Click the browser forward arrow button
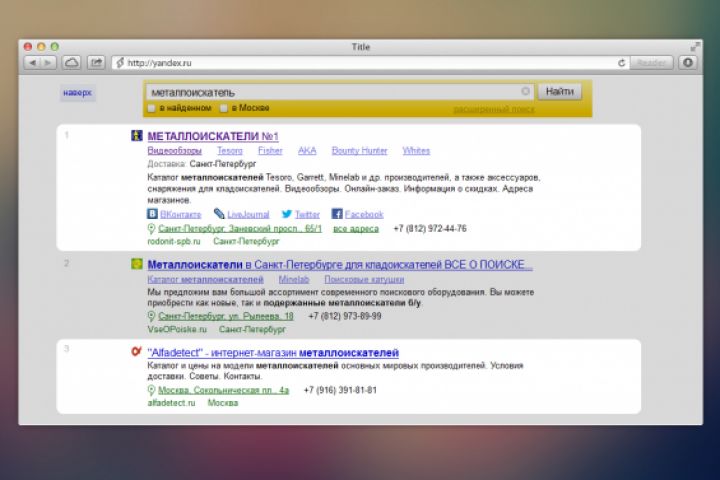The image size is (720, 480). pos(48,63)
